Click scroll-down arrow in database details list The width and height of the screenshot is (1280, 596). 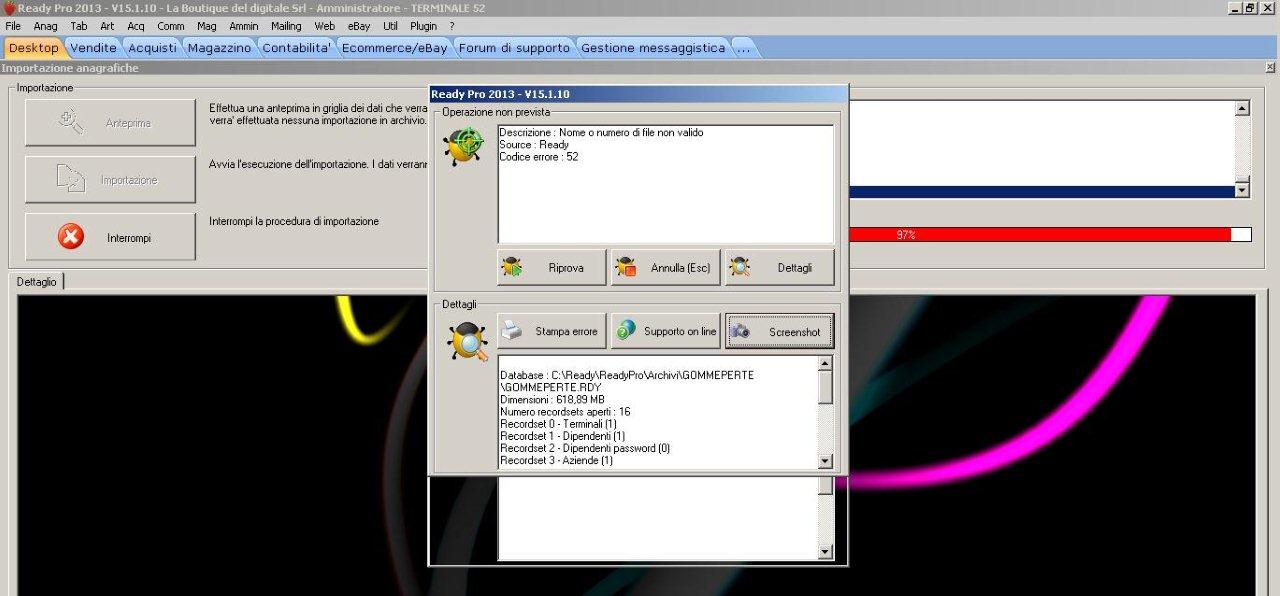[825, 461]
